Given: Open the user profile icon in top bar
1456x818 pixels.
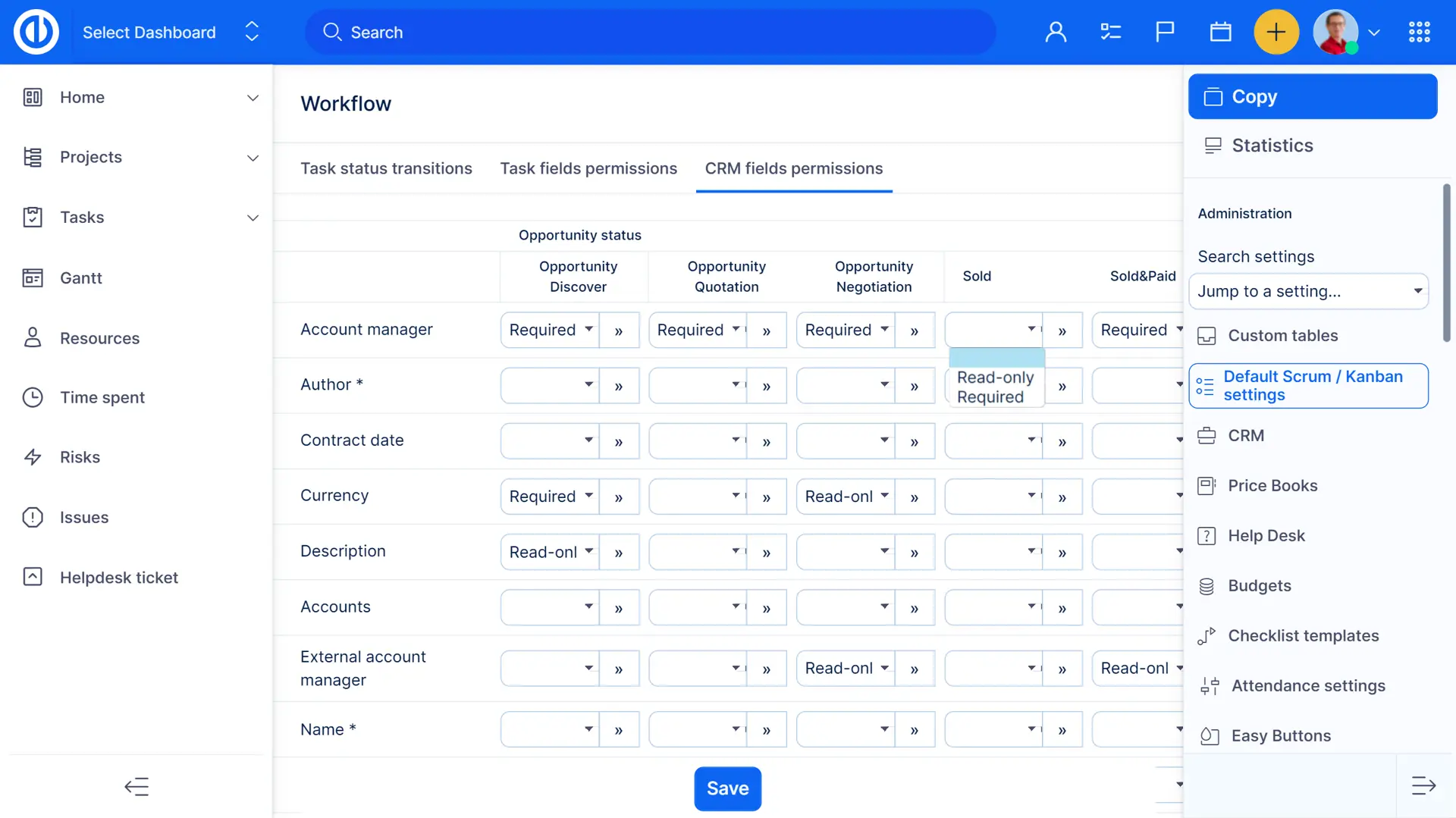Looking at the screenshot, I should (x=1056, y=32).
